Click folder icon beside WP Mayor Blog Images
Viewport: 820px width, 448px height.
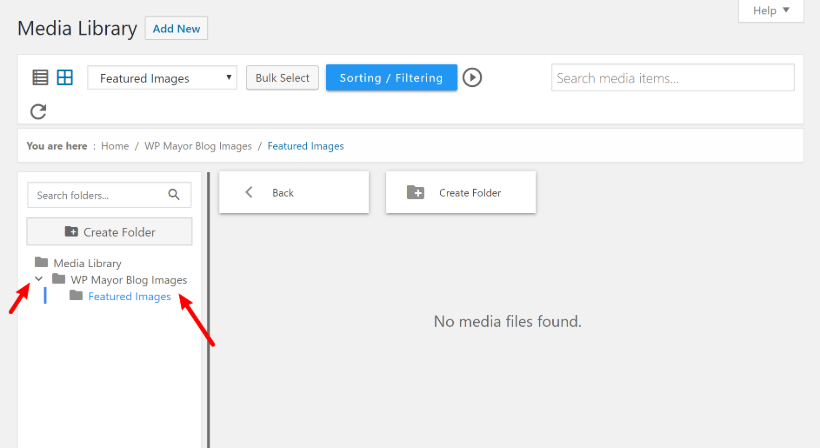coord(59,279)
